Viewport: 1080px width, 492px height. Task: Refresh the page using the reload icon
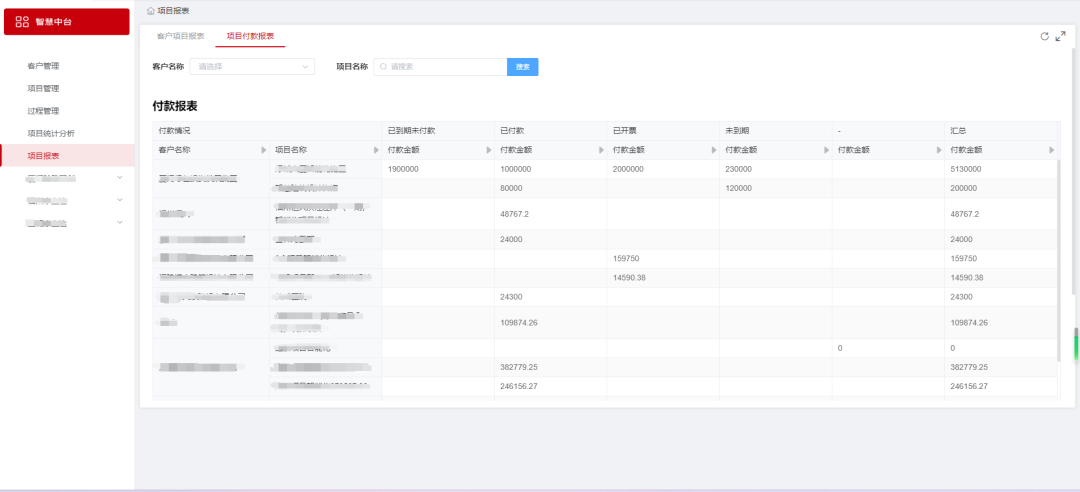[1044, 37]
